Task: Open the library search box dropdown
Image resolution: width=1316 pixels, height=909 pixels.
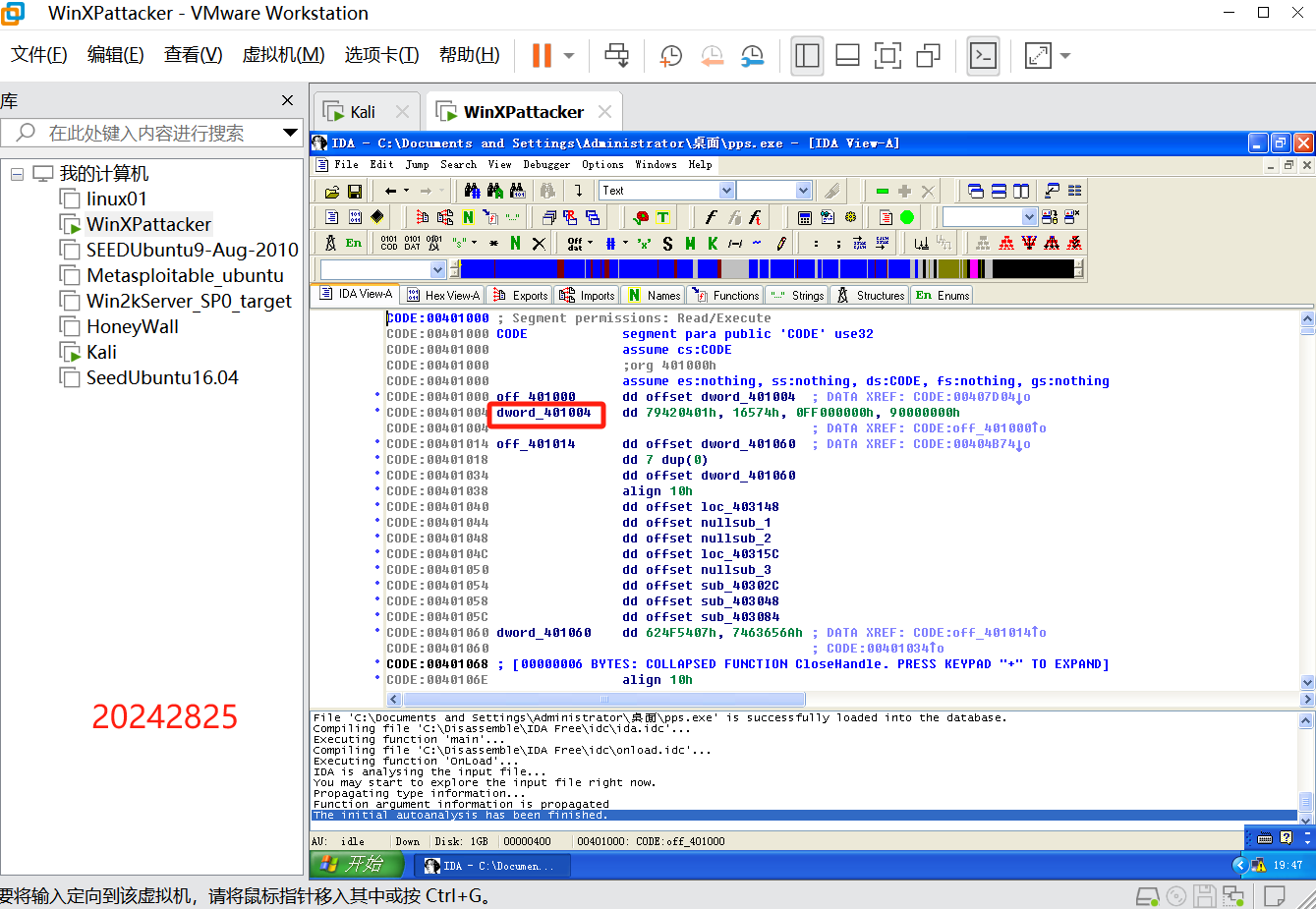Action: 290,133
